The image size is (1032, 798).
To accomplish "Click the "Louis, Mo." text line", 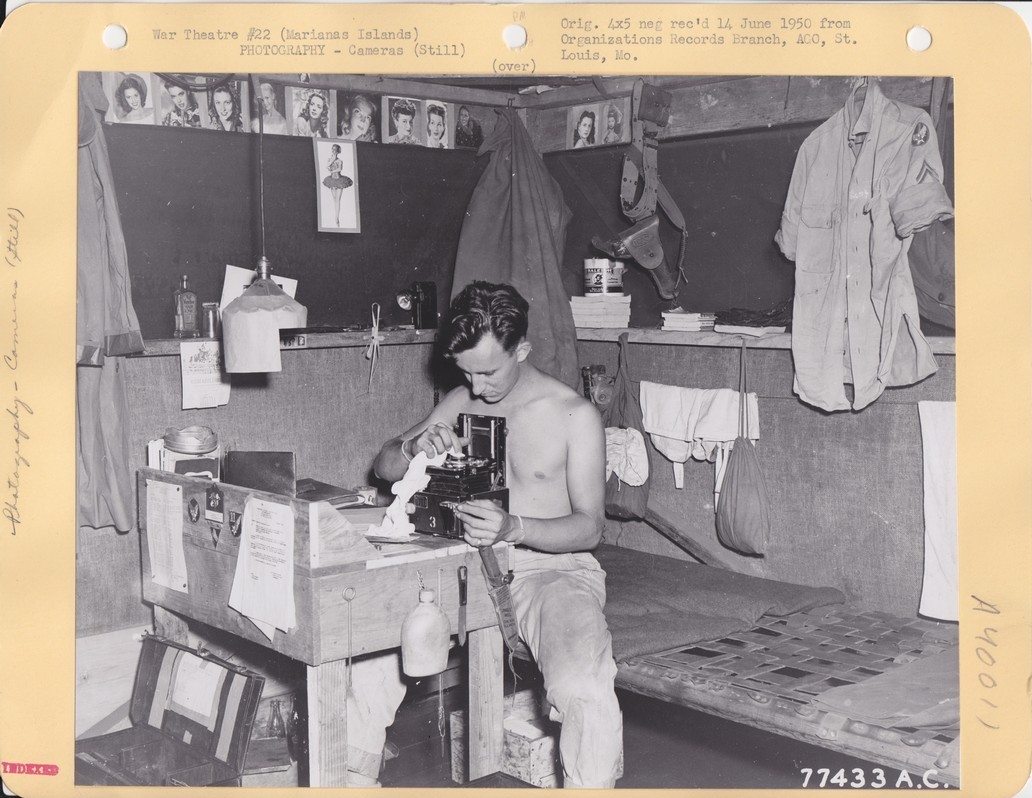I will [599, 55].
